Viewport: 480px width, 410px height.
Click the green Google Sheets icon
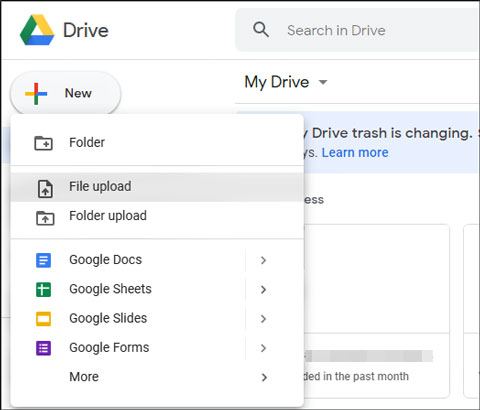pyautogui.click(x=44, y=289)
